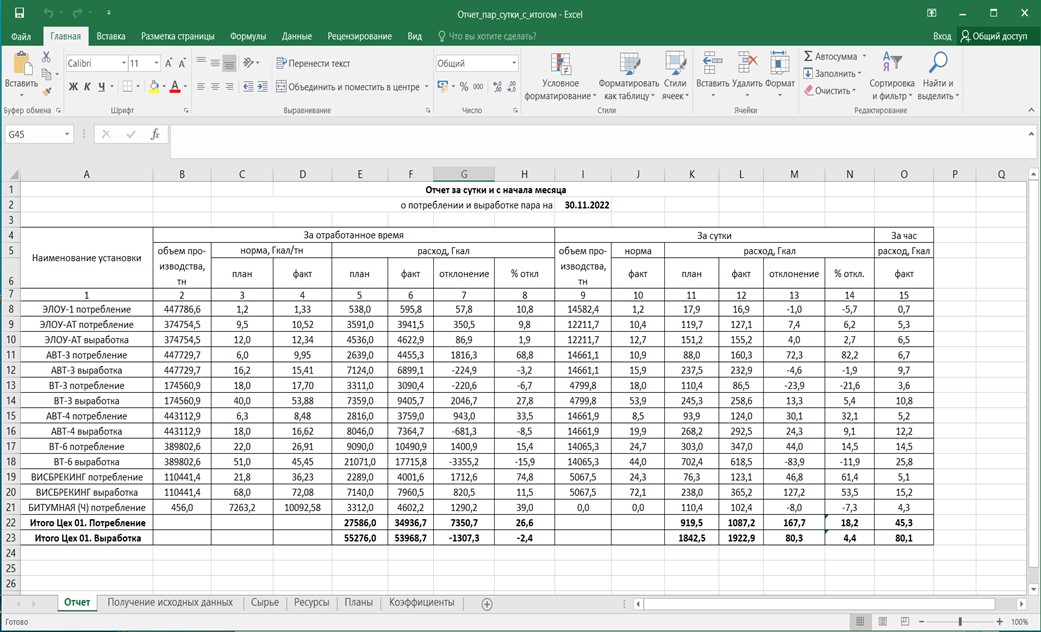Click the Заполнить fill button
This screenshot has height=632, width=1041.
click(x=832, y=74)
